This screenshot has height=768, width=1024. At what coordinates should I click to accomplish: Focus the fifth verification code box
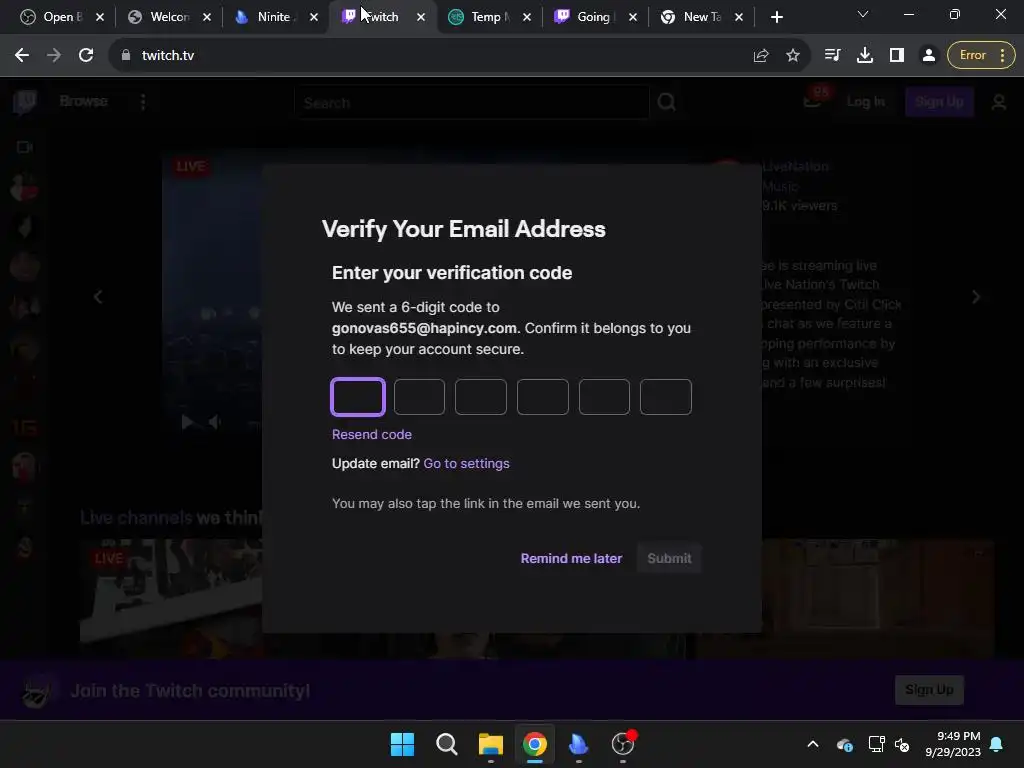(604, 397)
